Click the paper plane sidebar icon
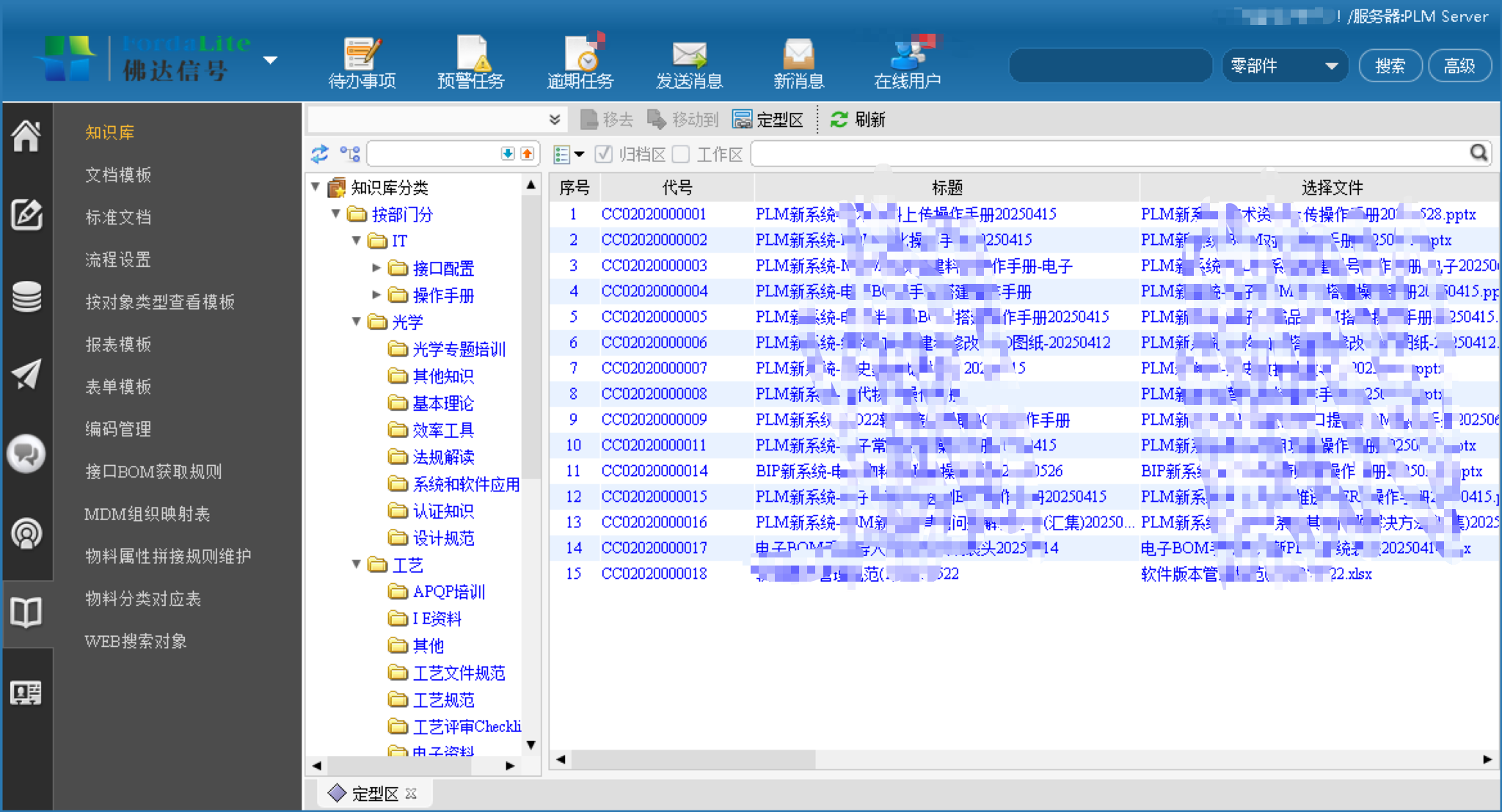 pos(26,374)
